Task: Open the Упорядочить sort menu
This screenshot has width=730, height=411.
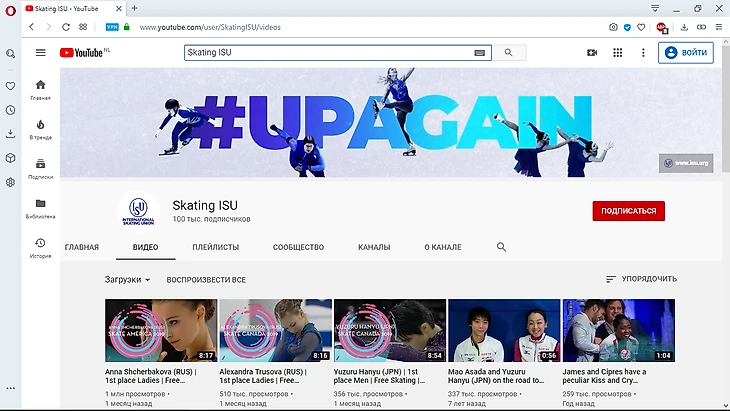Action: (x=641, y=279)
